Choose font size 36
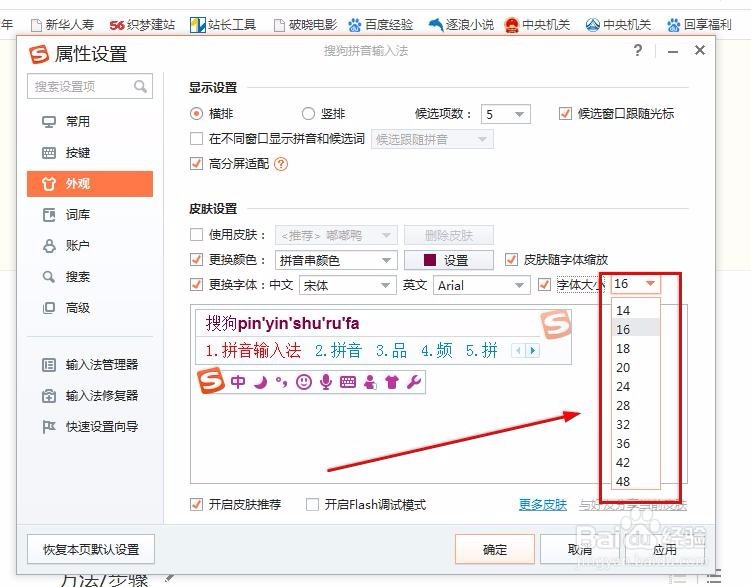Screen dimensions: 751x587 point(636,443)
